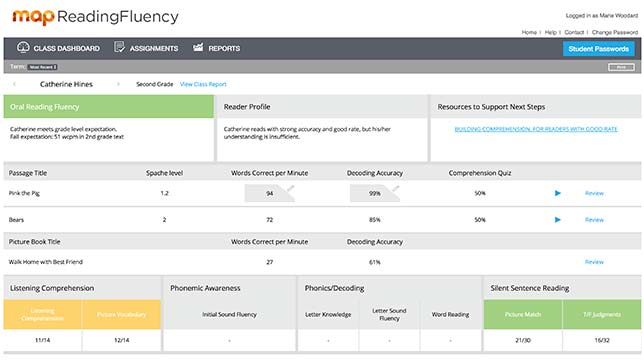This screenshot has height=361, width=644.
Task: Click the Letter Sound Fluency cell
Action: (x=389, y=315)
